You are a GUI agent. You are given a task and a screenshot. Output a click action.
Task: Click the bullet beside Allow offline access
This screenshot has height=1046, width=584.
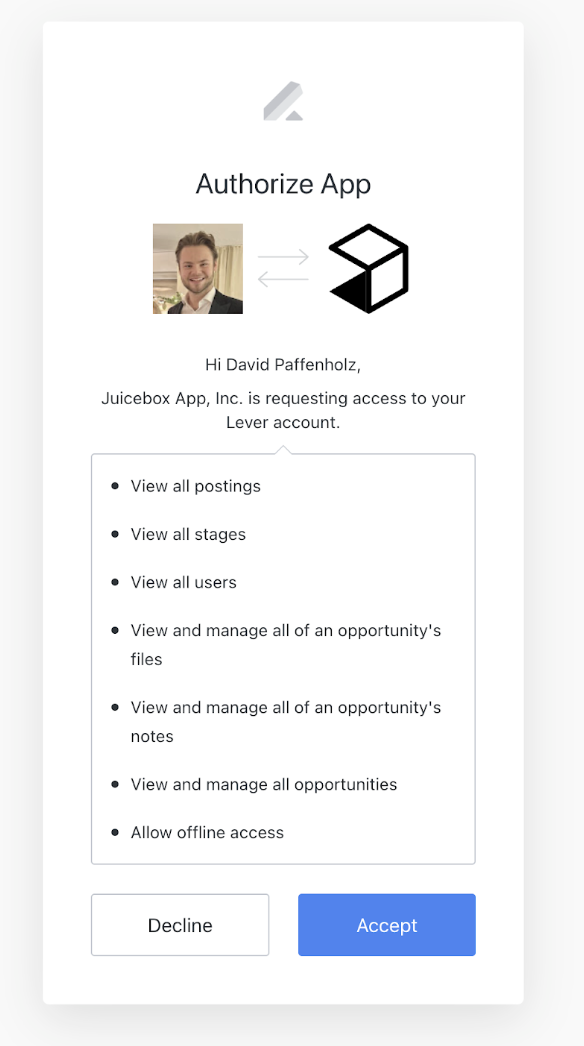(x=115, y=833)
